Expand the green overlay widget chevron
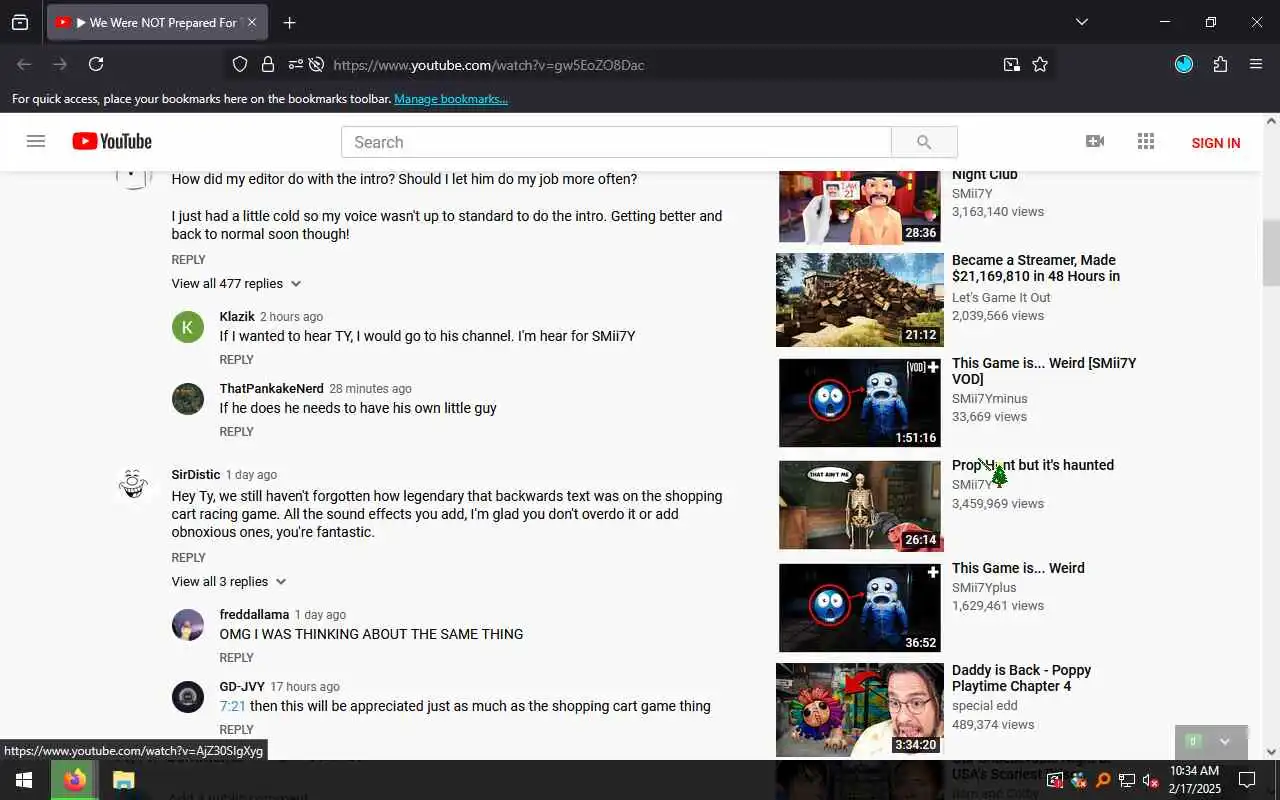 pyautogui.click(x=1224, y=742)
